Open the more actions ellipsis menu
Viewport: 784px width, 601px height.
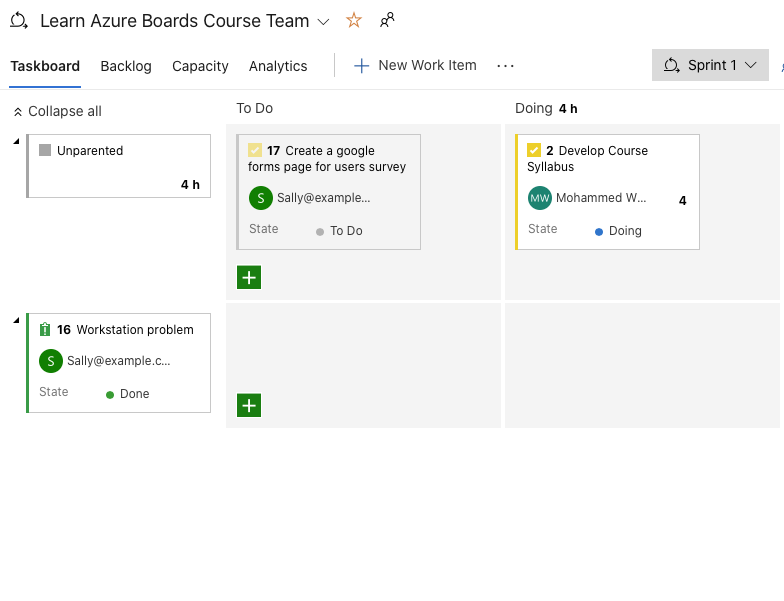(x=505, y=66)
